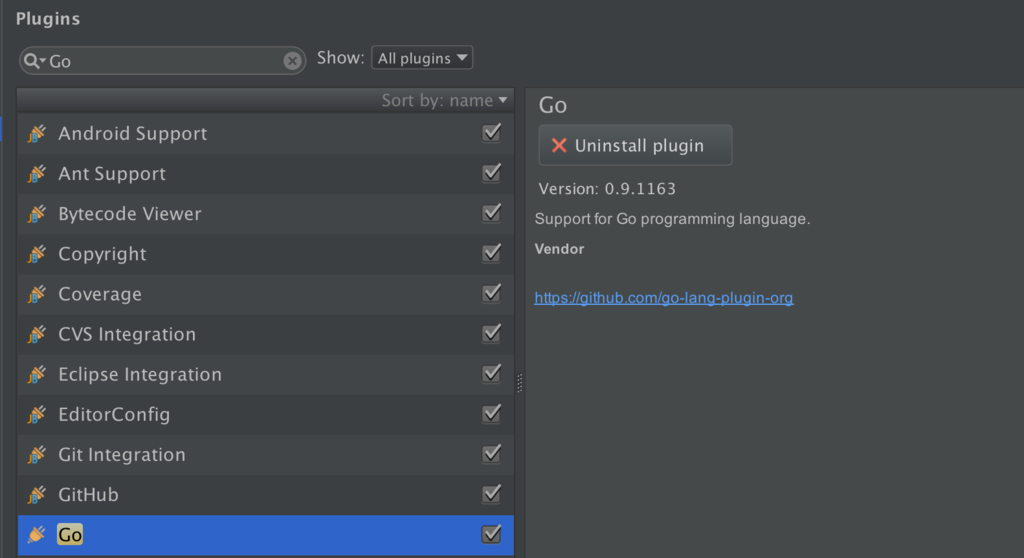The height and width of the screenshot is (558, 1024).
Task: Disable the Ant Support plugin checkbox
Action: 491,174
